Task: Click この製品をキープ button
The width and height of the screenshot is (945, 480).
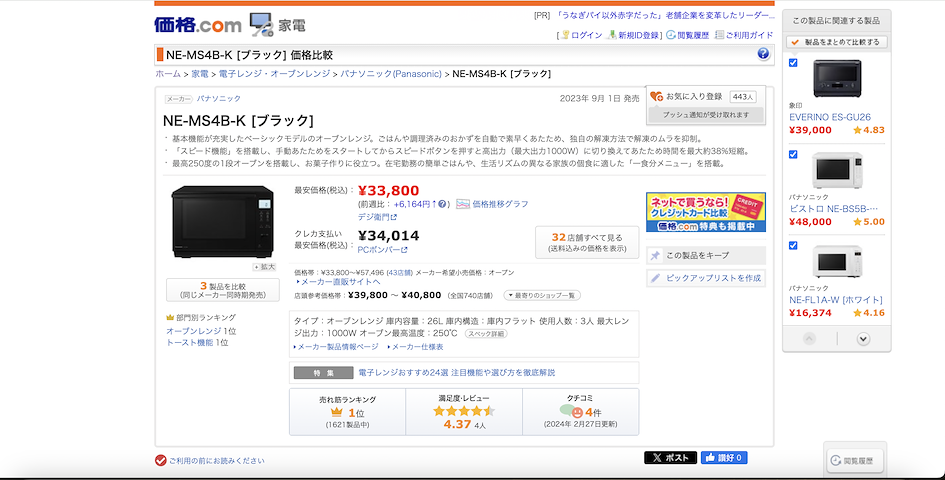Action: tap(706, 256)
